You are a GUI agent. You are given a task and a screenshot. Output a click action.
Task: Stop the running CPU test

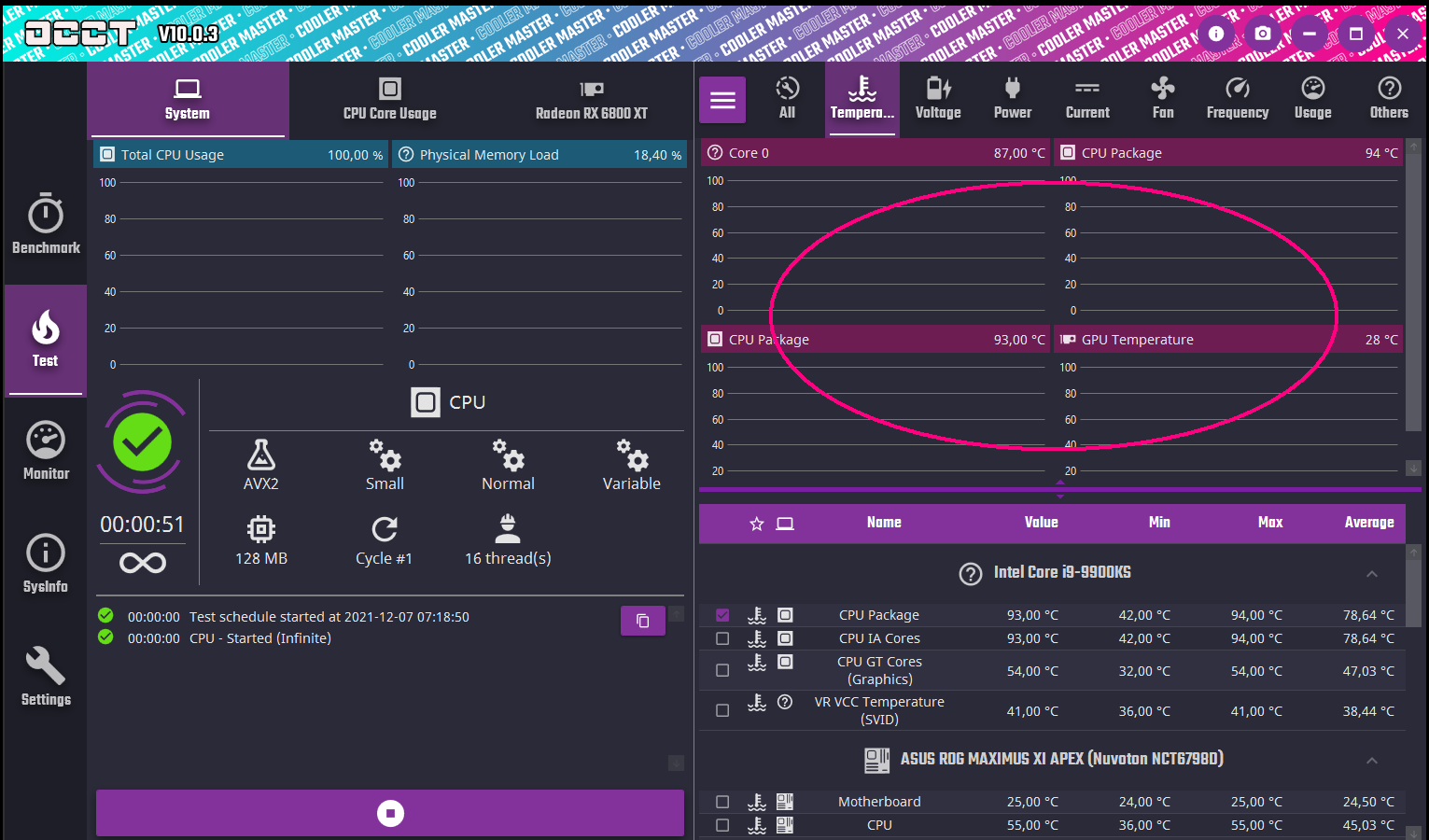[390, 813]
